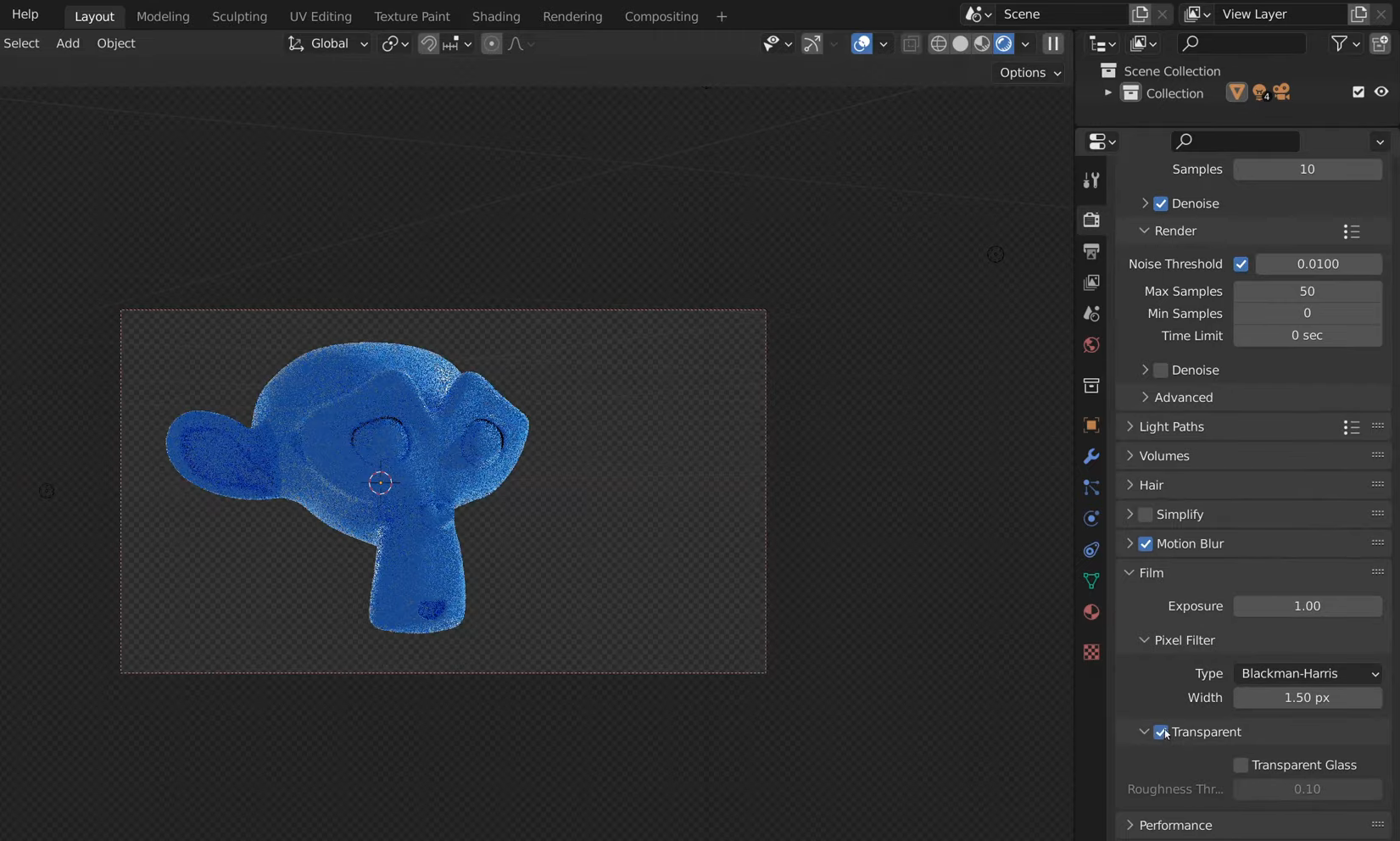This screenshot has height=841, width=1400.
Task: Open the World properties tab
Action: point(1091,345)
